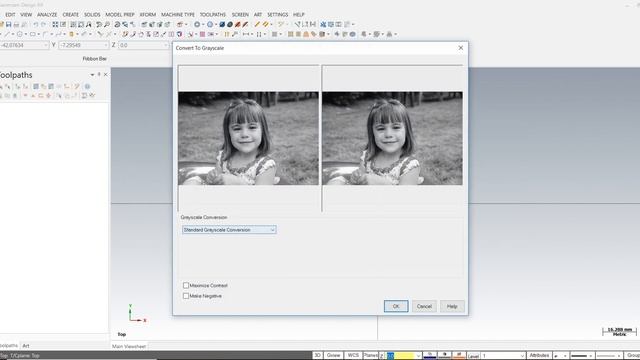The height and width of the screenshot is (360, 640).
Task: Click the Dynamic rotation swirl icon
Action: (x=117, y=24)
